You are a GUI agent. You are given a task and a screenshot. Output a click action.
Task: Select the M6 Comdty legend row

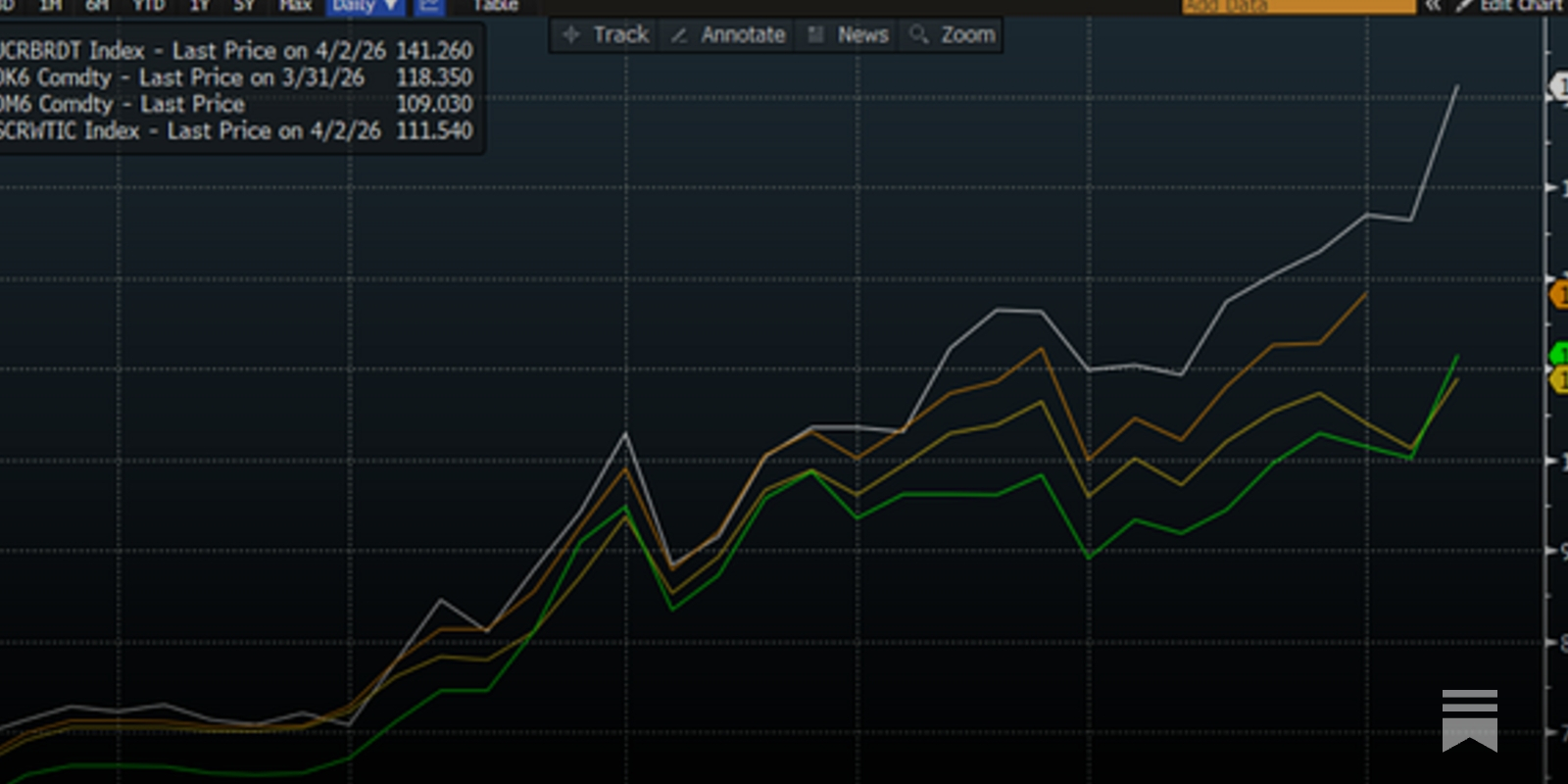tap(236, 104)
